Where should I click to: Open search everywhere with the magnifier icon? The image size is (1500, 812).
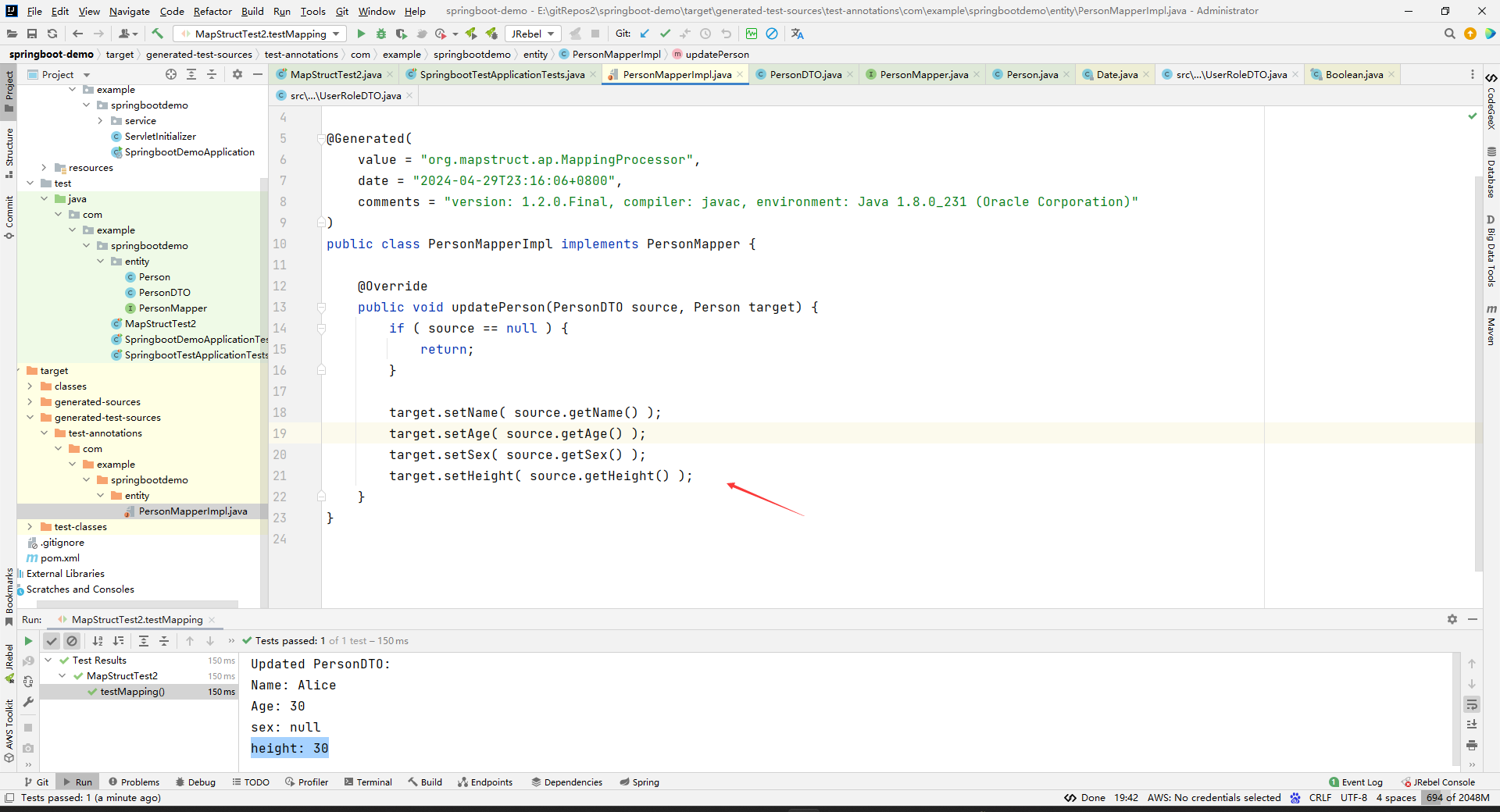point(1450,34)
